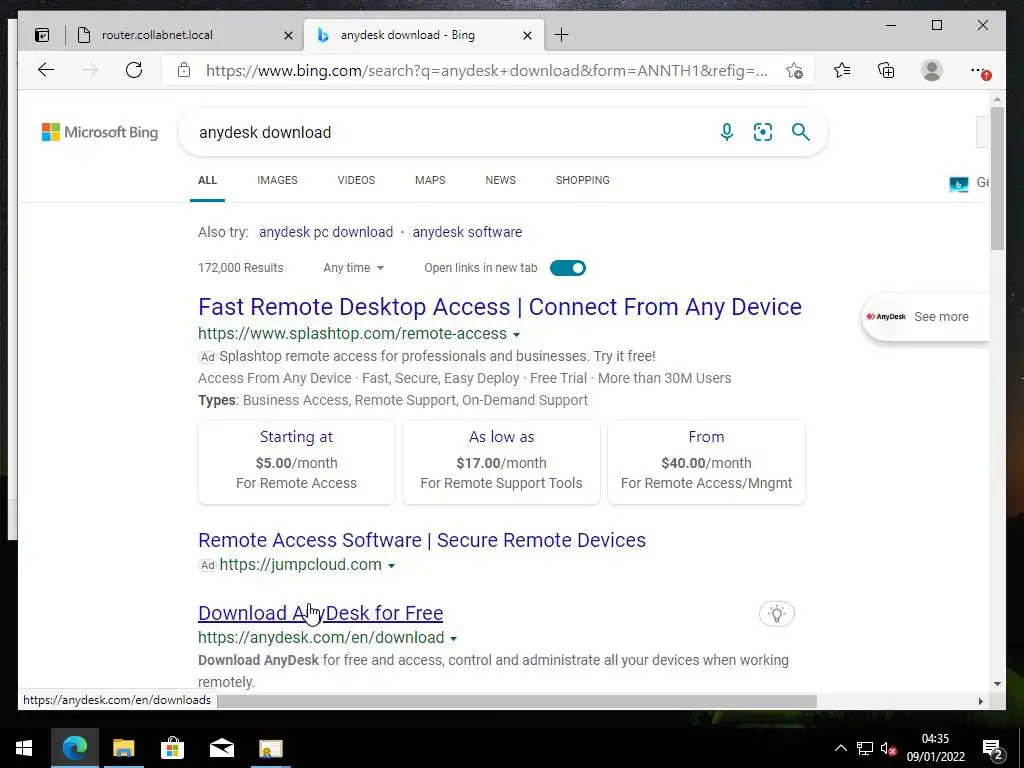Screen dimensions: 1024x768
Task: Try the anydesk pc download suggestion
Action: 326,232
